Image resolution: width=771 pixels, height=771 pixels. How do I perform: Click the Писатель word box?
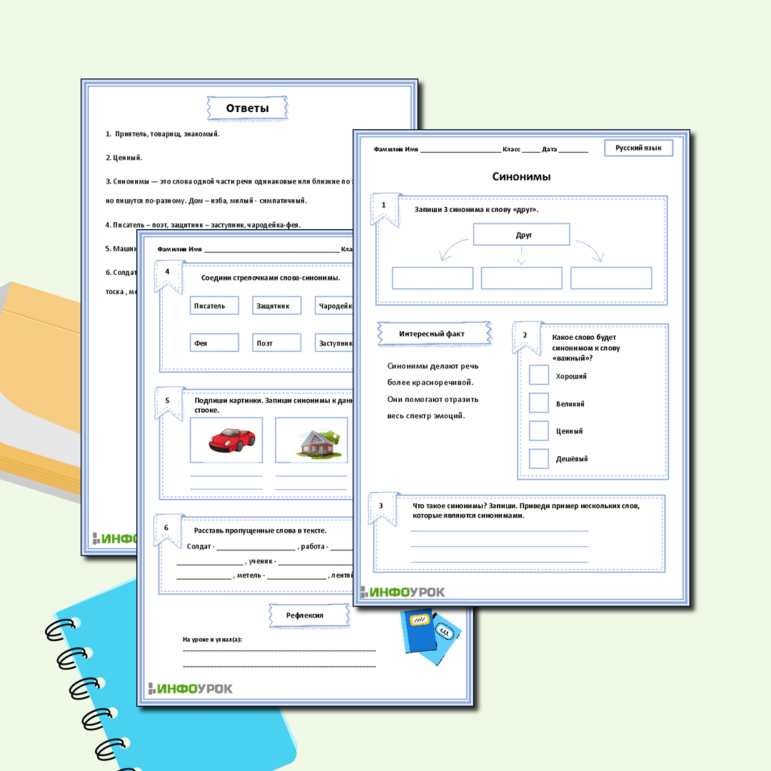click(214, 305)
